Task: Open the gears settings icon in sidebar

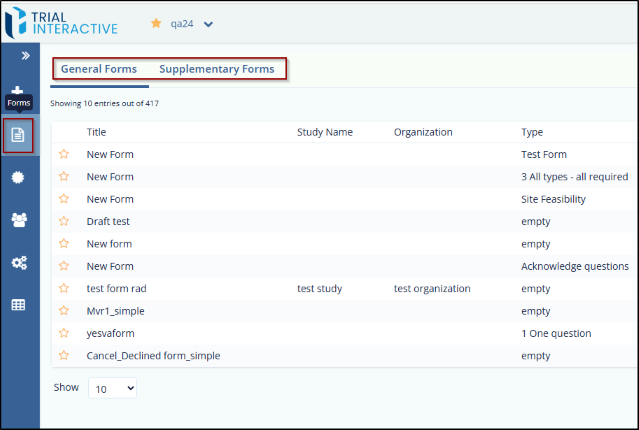Action: (x=19, y=263)
